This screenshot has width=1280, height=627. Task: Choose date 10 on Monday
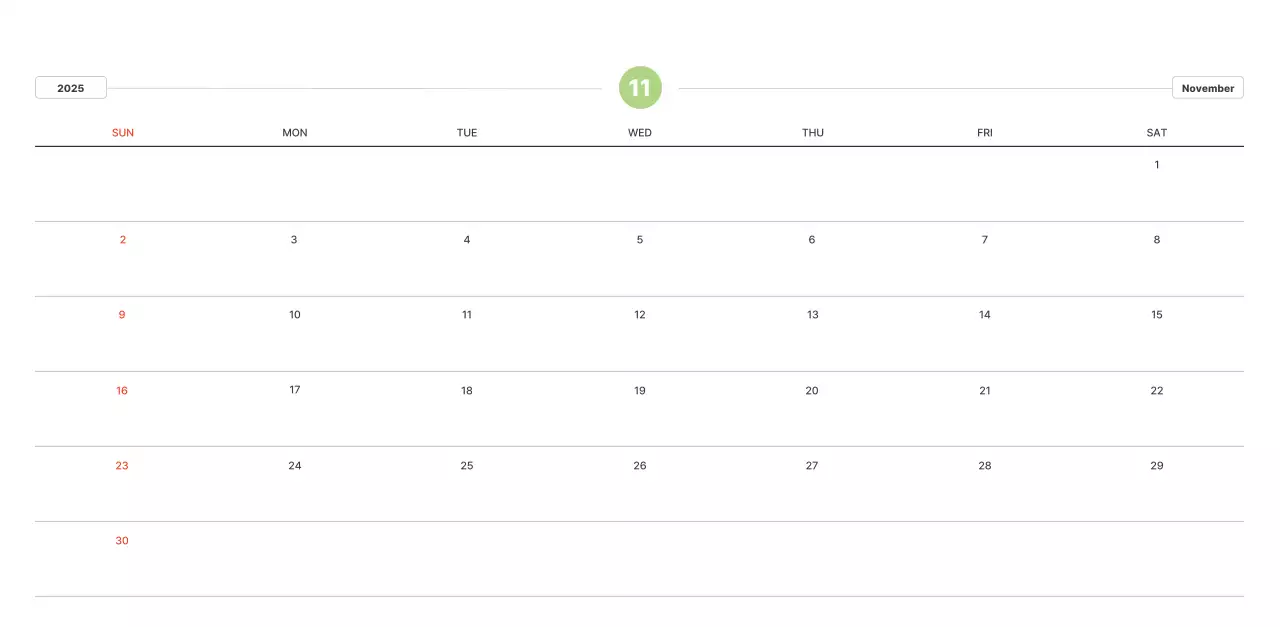pyautogui.click(x=295, y=315)
